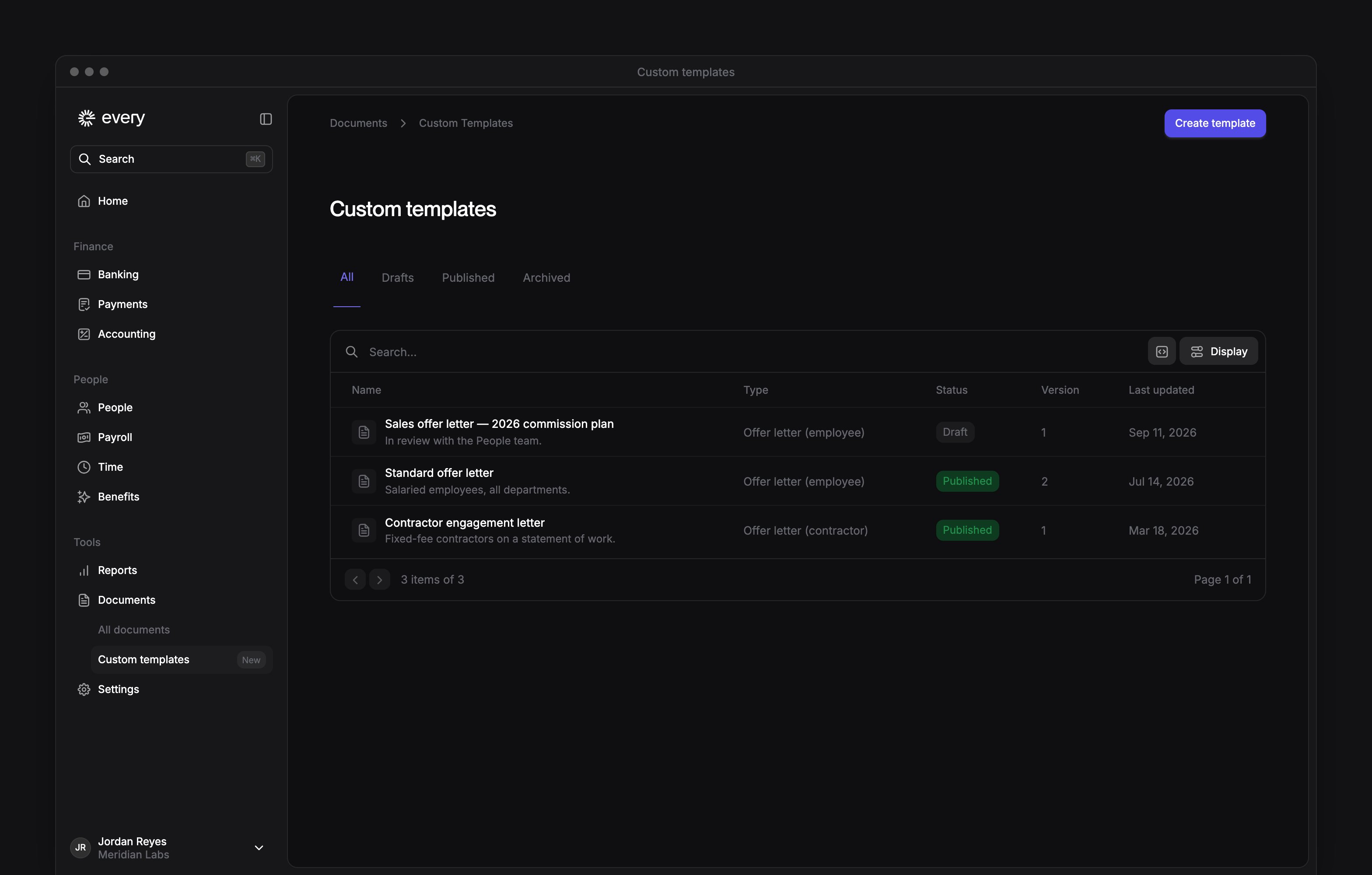Click the version 2 cell
This screenshot has height=875, width=1372.
pos(1044,481)
